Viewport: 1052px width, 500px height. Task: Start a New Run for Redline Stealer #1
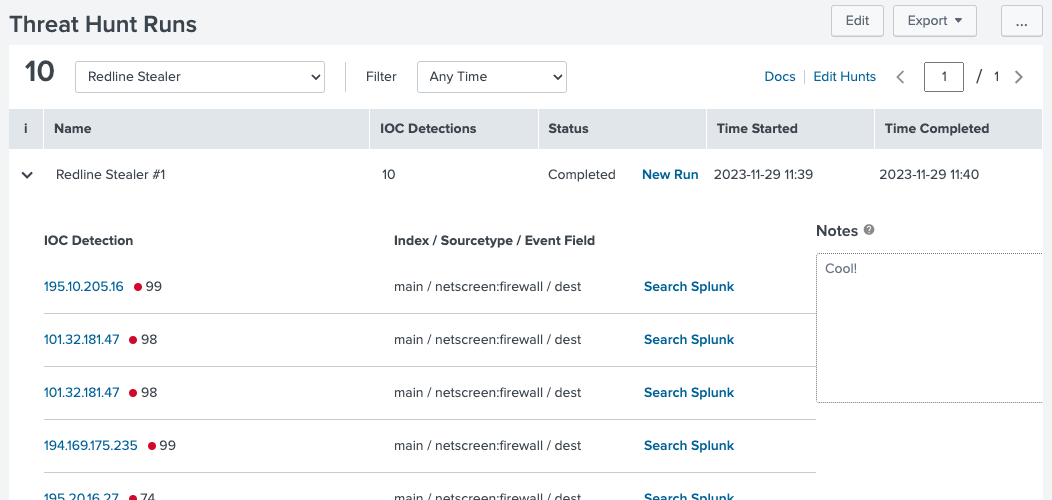(x=670, y=175)
